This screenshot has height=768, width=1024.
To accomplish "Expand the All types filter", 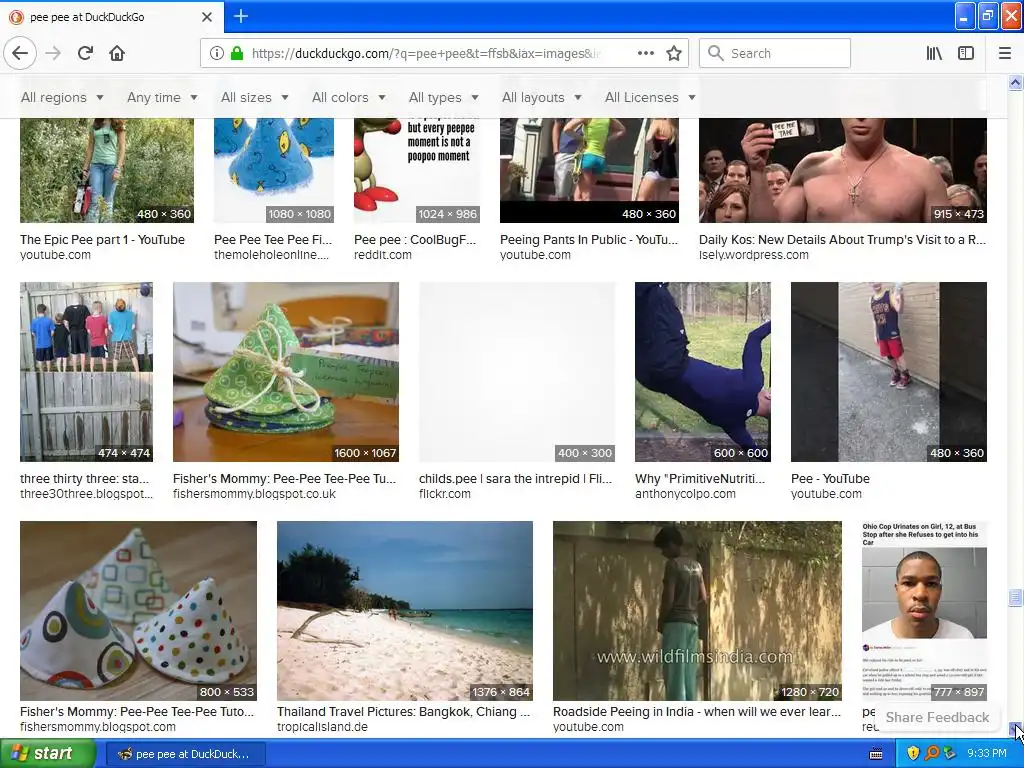I will click(x=443, y=97).
